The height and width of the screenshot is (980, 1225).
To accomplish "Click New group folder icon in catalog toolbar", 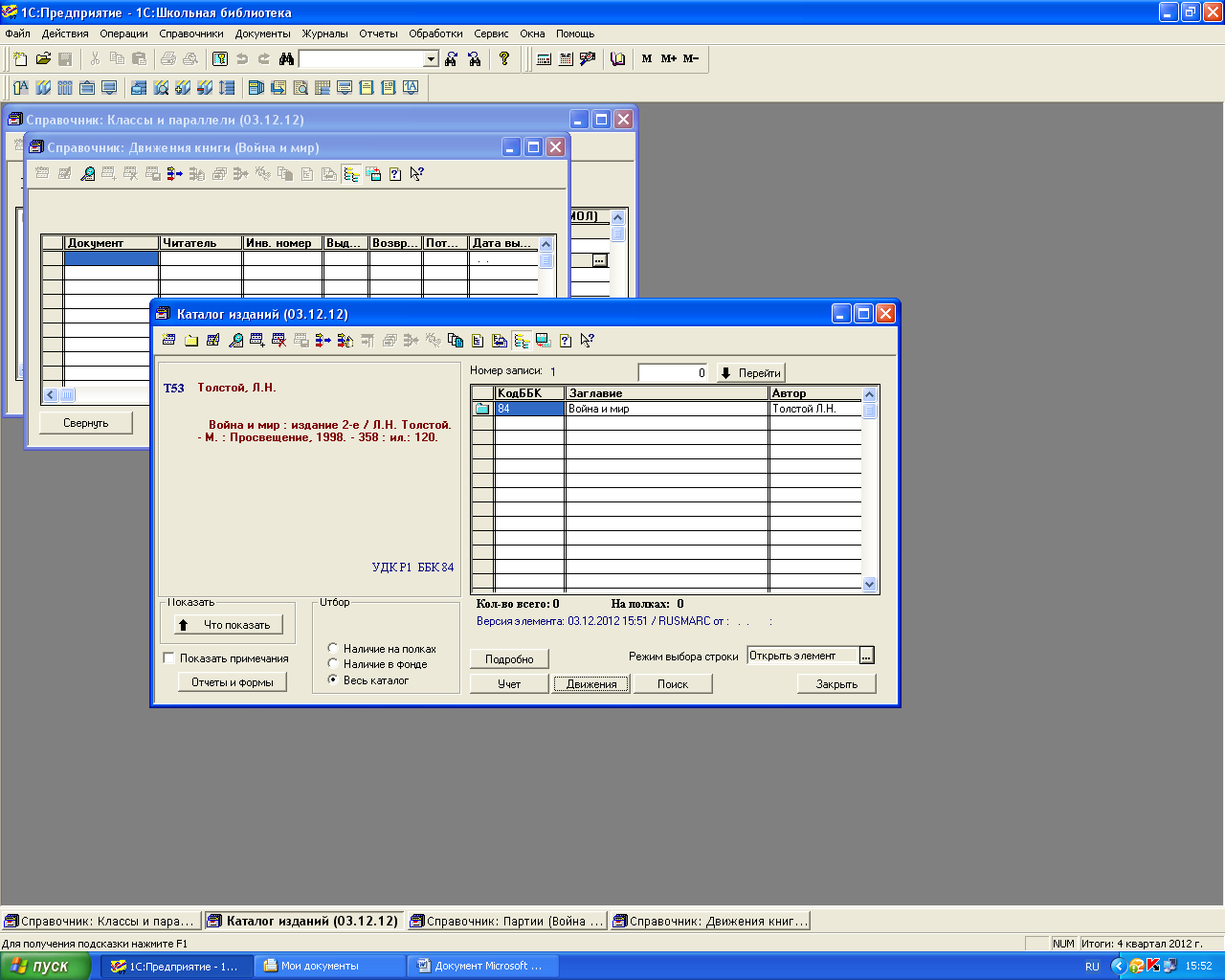I will (191, 340).
